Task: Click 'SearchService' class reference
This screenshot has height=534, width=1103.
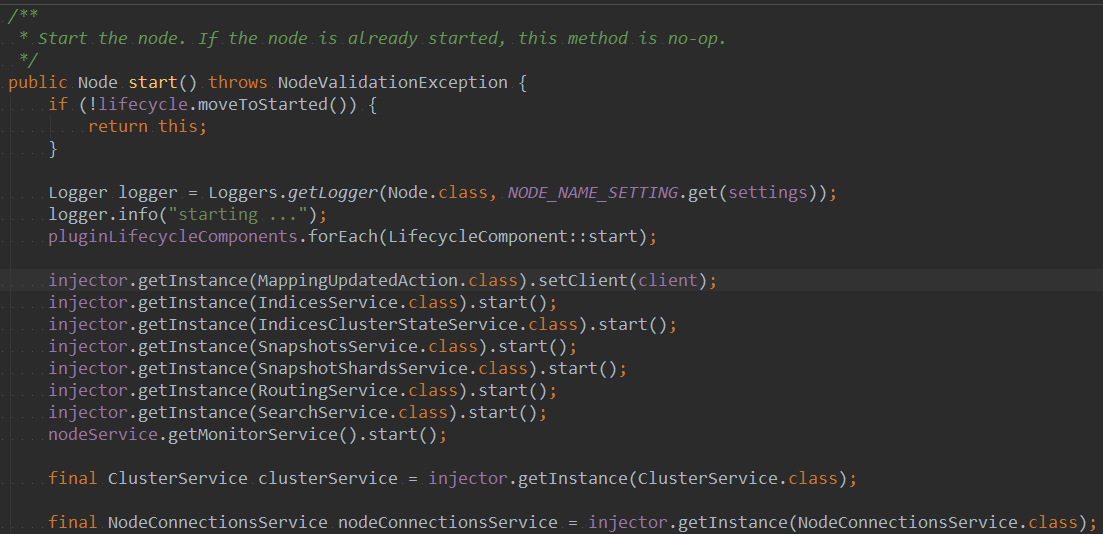Action: coord(323,412)
